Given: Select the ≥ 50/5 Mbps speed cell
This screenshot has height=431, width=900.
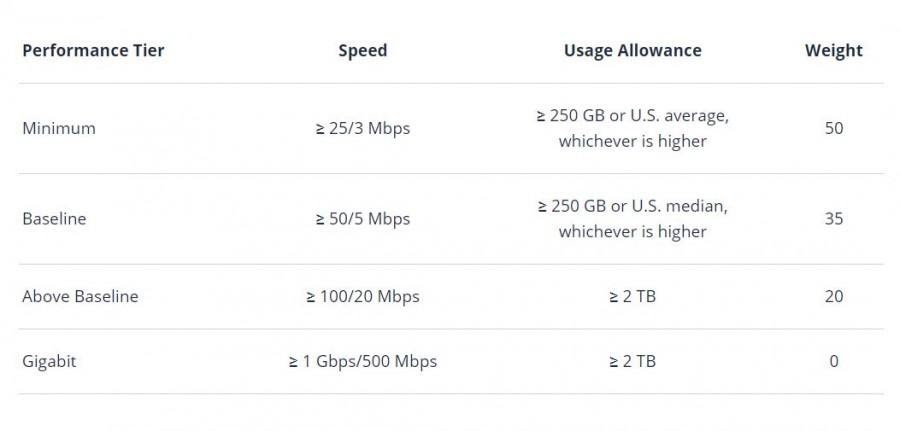Looking at the screenshot, I should pyautogui.click(x=362, y=218).
